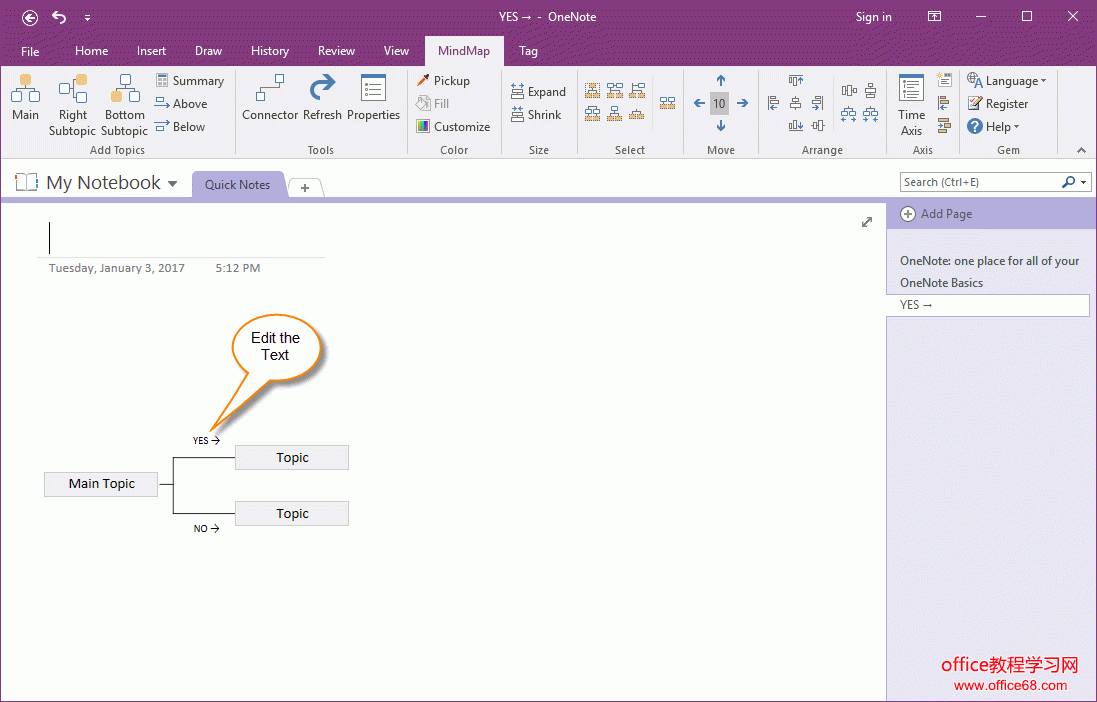Open the Help dropdown menu
Screen dimensions: 1097x702
pyautogui.click(x=993, y=127)
